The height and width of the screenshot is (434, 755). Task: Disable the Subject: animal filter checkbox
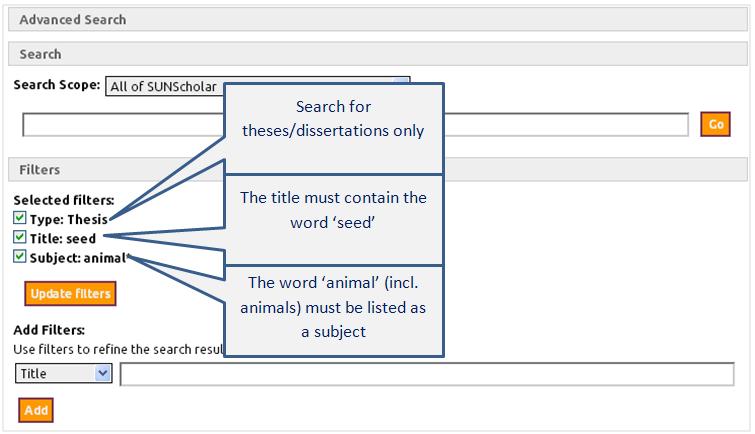tap(20, 257)
